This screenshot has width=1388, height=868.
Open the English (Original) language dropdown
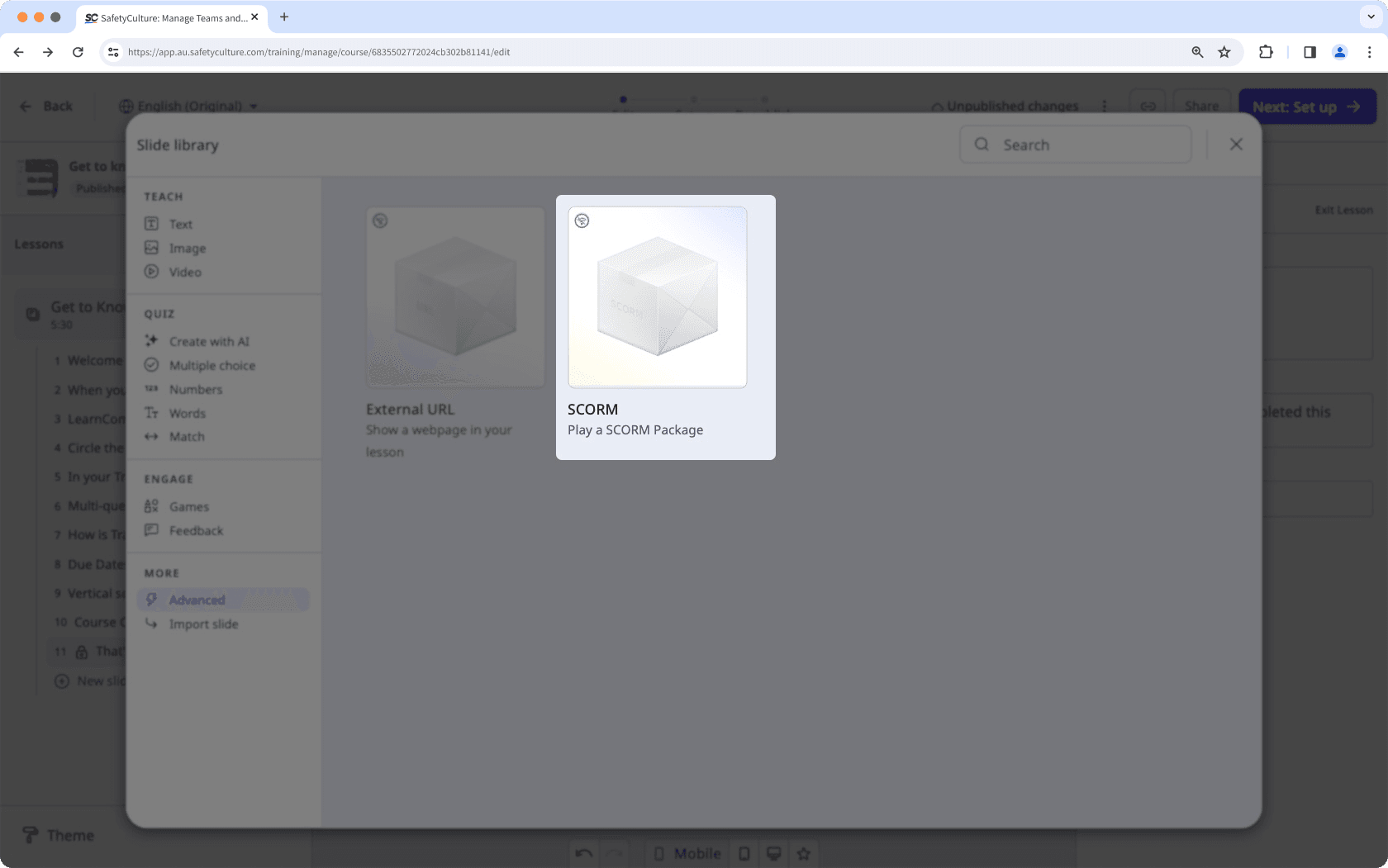[189, 106]
